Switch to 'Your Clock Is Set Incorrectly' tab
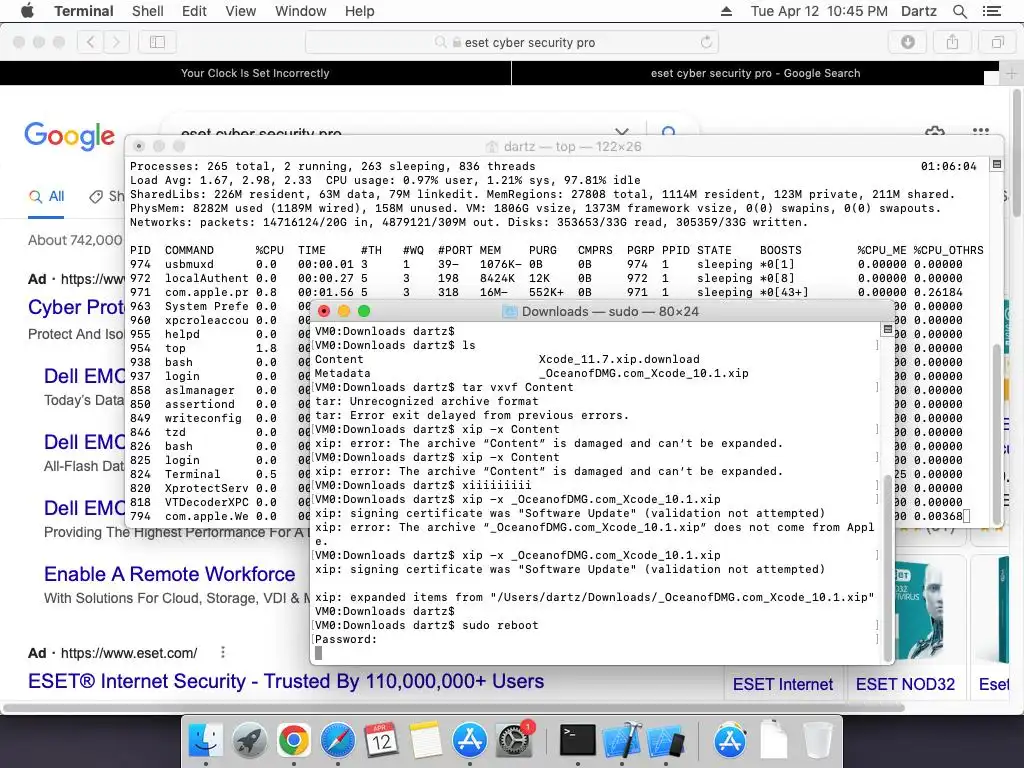This screenshot has height=768, width=1024. tap(255, 73)
